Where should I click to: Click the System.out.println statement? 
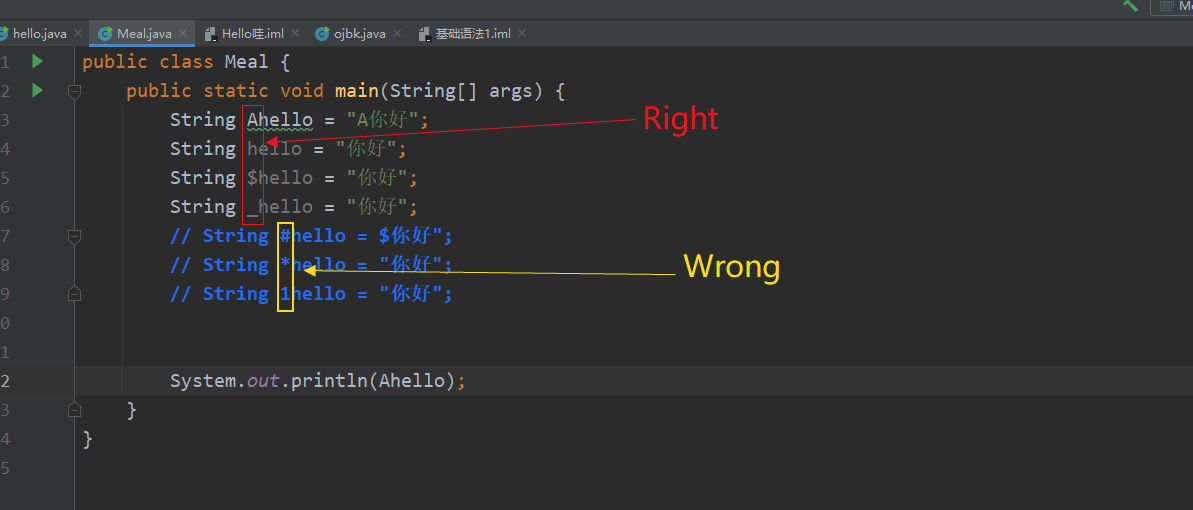pyautogui.click(x=317, y=380)
